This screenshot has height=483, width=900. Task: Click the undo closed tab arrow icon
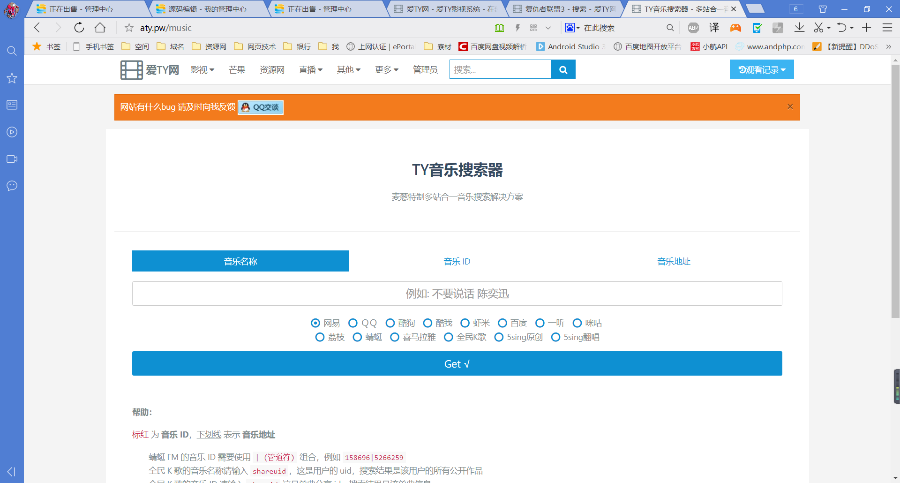coord(841,28)
